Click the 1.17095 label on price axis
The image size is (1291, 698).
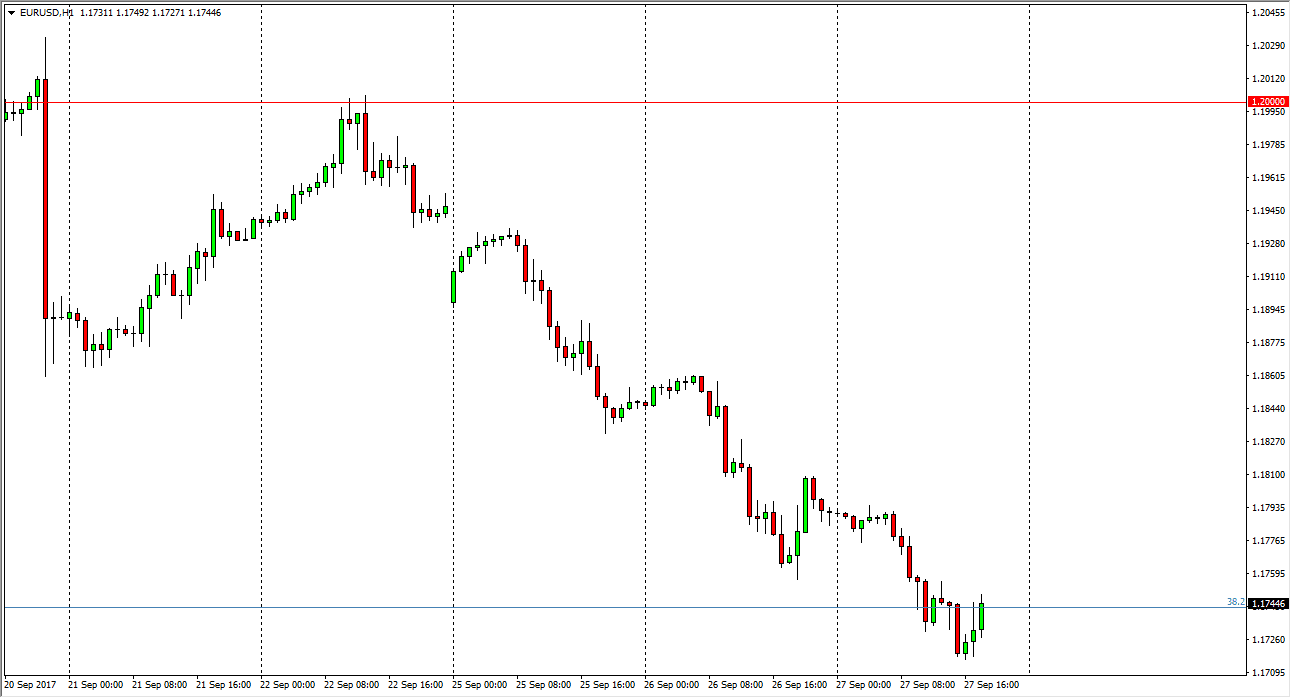(1268, 672)
